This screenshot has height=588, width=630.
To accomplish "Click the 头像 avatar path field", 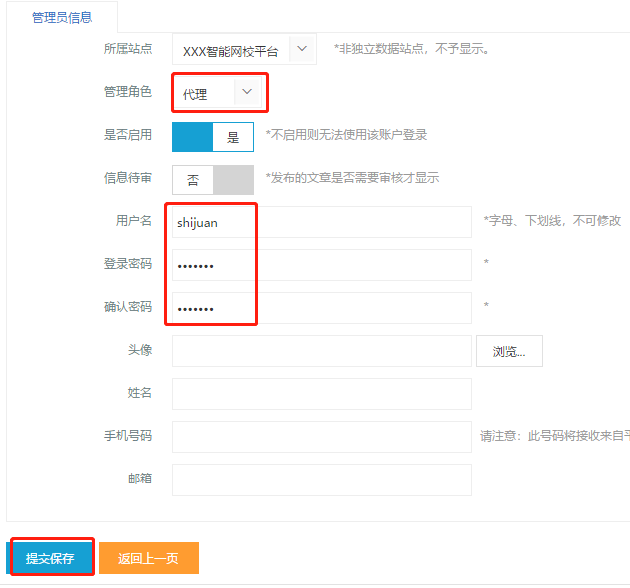I will click(x=320, y=351).
